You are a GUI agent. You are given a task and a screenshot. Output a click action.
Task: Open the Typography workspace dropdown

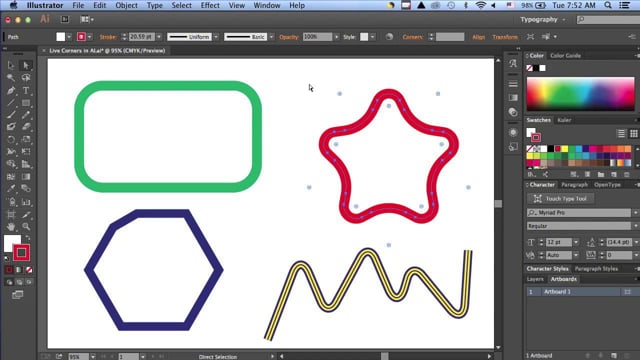click(x=543, y=20)
